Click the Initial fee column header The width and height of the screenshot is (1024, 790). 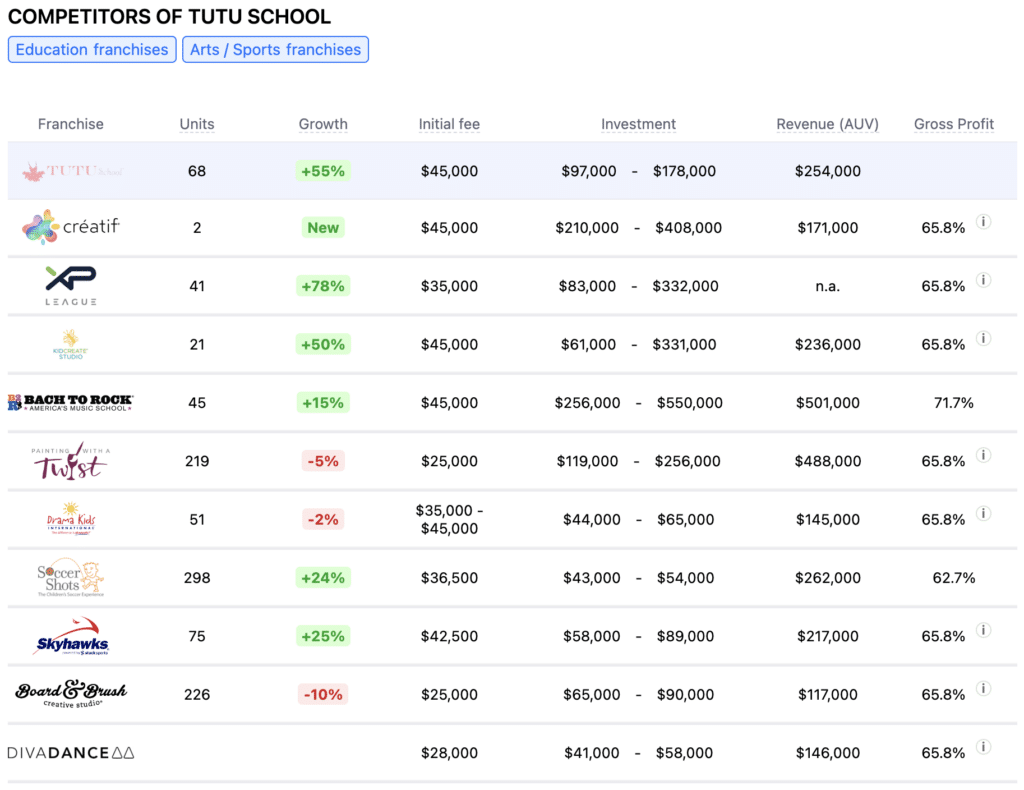(x=449, y=124)
